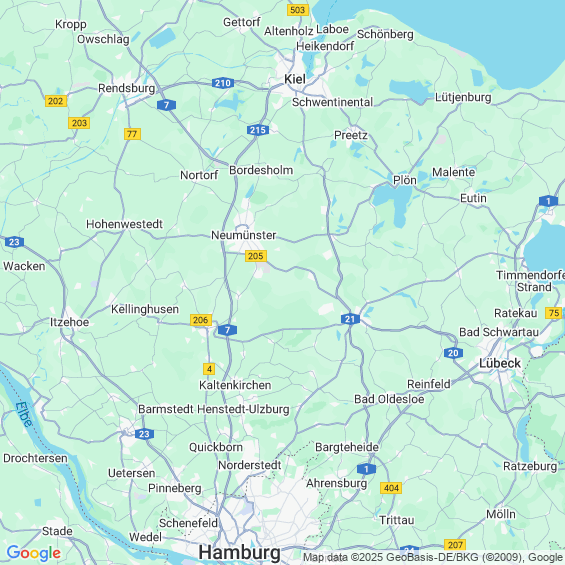Screen dimensions: 565x565
Task: Click the A 210 highway shield near Kiel
Action: coord(223,83)
